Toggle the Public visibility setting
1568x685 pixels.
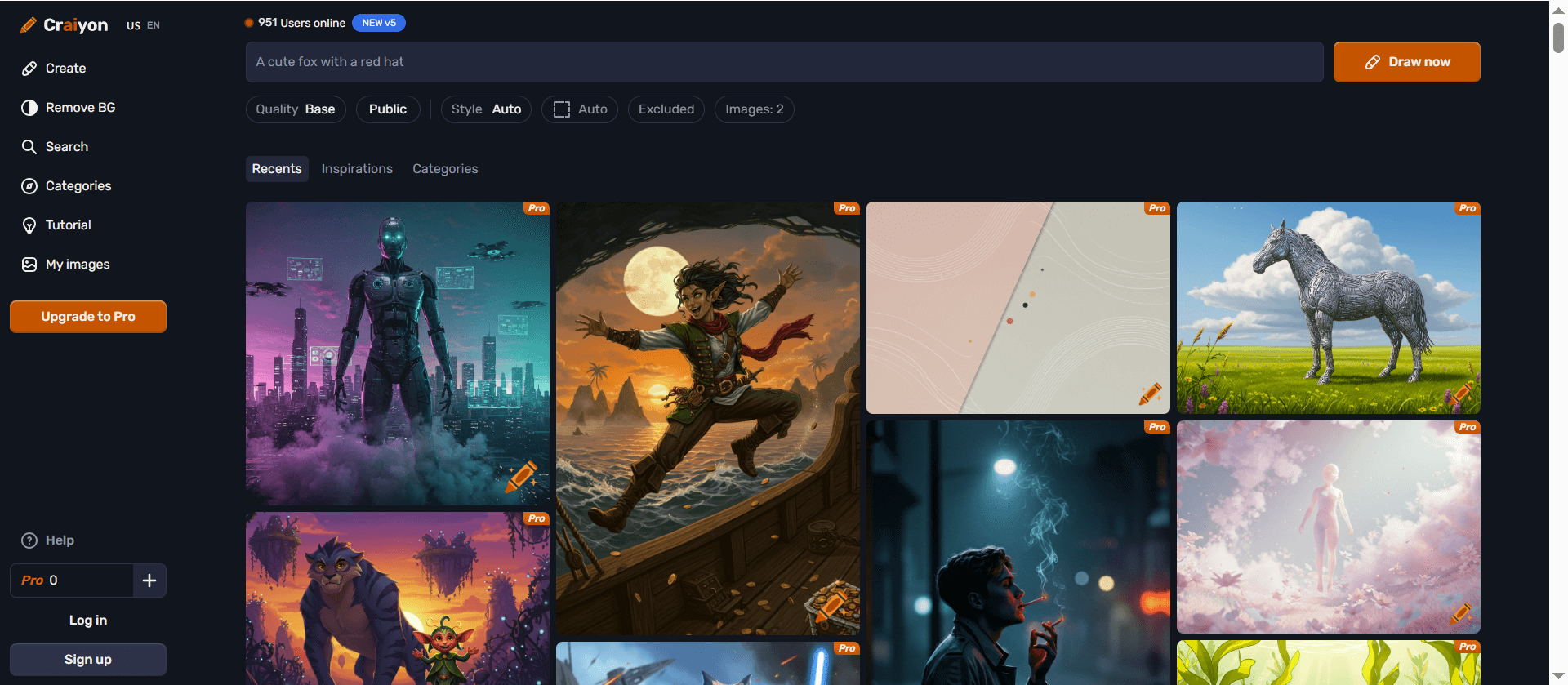click(x=388, y=109)
